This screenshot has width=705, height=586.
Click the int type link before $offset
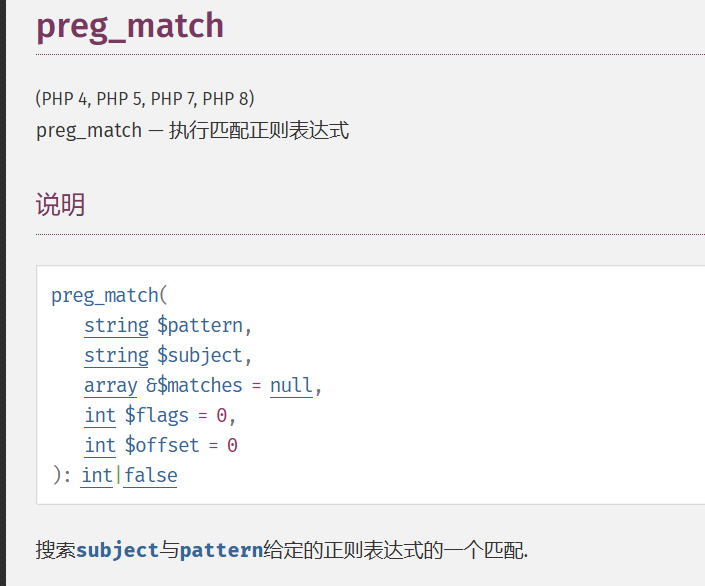point(100,445)
